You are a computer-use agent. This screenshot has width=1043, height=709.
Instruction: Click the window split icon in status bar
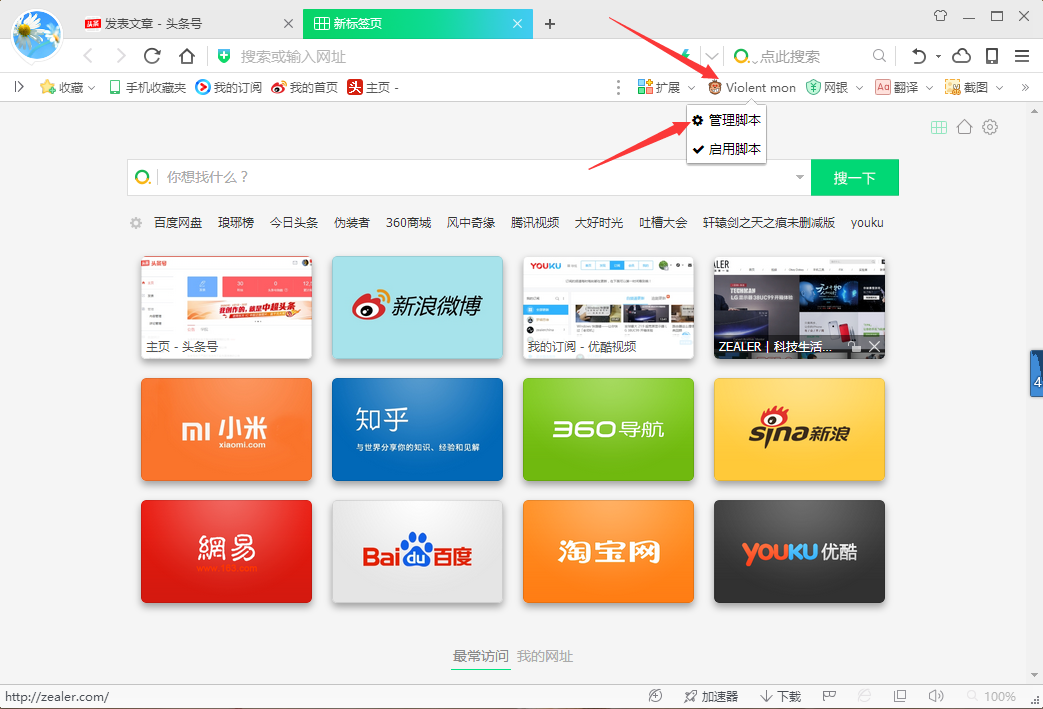point(900,696)
